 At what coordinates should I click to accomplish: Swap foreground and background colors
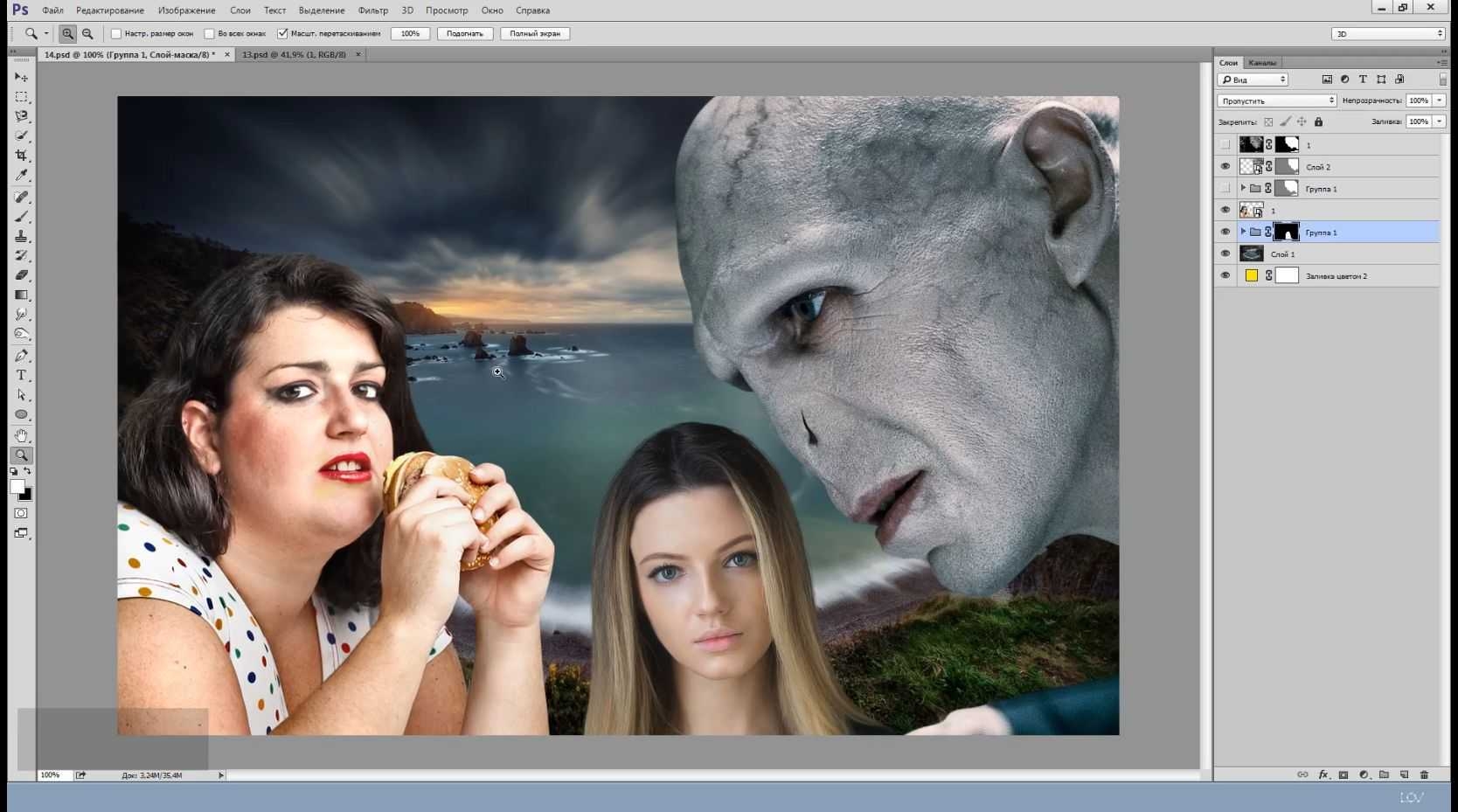(28, 471)
